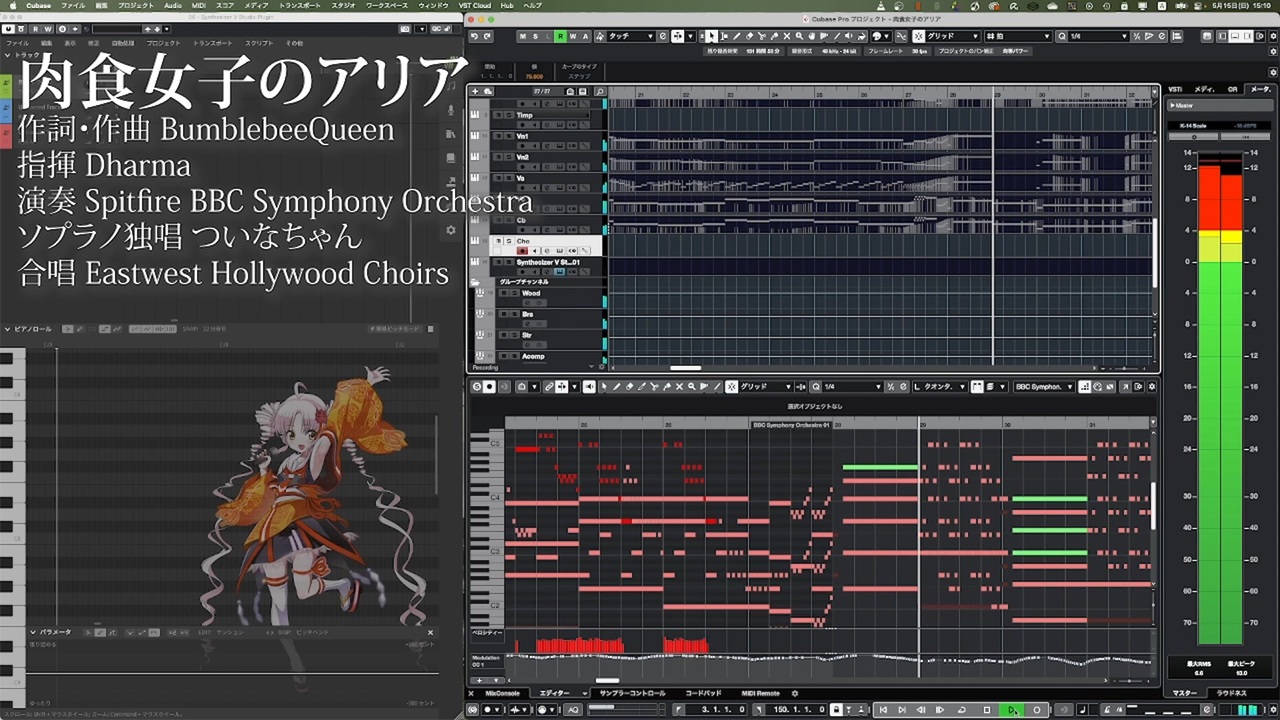
Task: Click the Redo arrow in Cubase toolbar
Action: pyautogui.click(x=487, y=36)
